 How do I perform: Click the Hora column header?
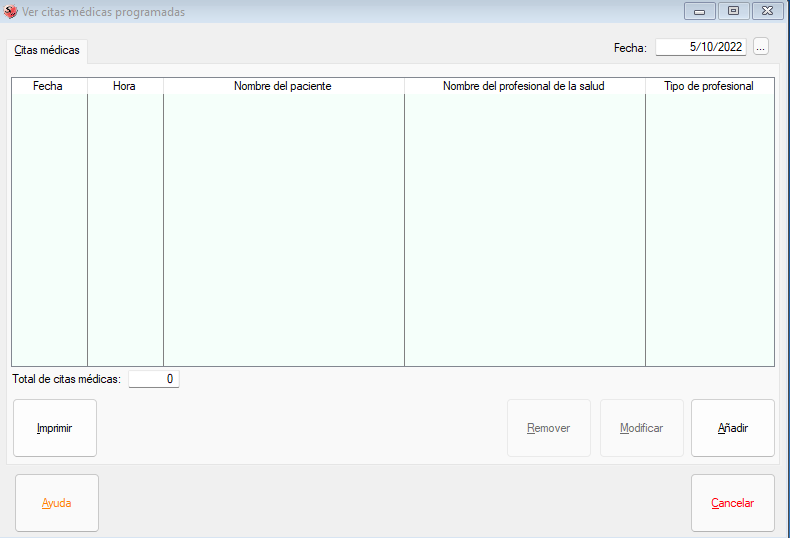(125, 86)
